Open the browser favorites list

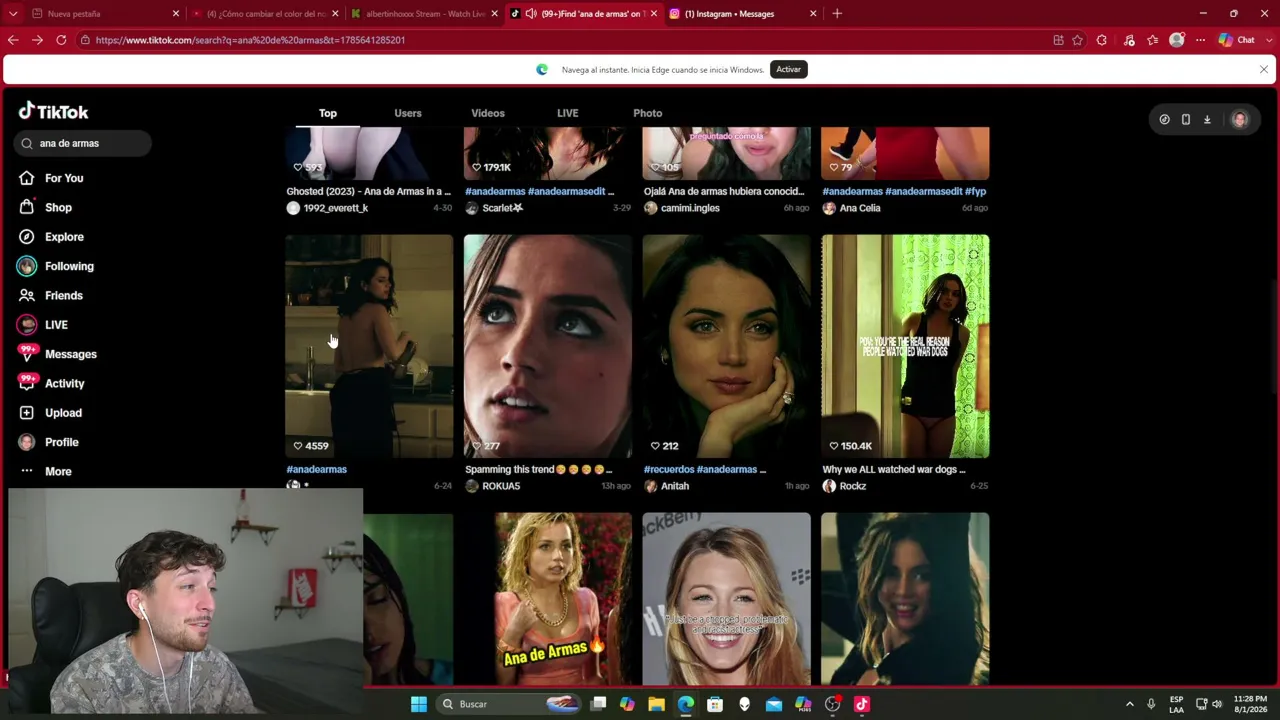point(1153,40)
